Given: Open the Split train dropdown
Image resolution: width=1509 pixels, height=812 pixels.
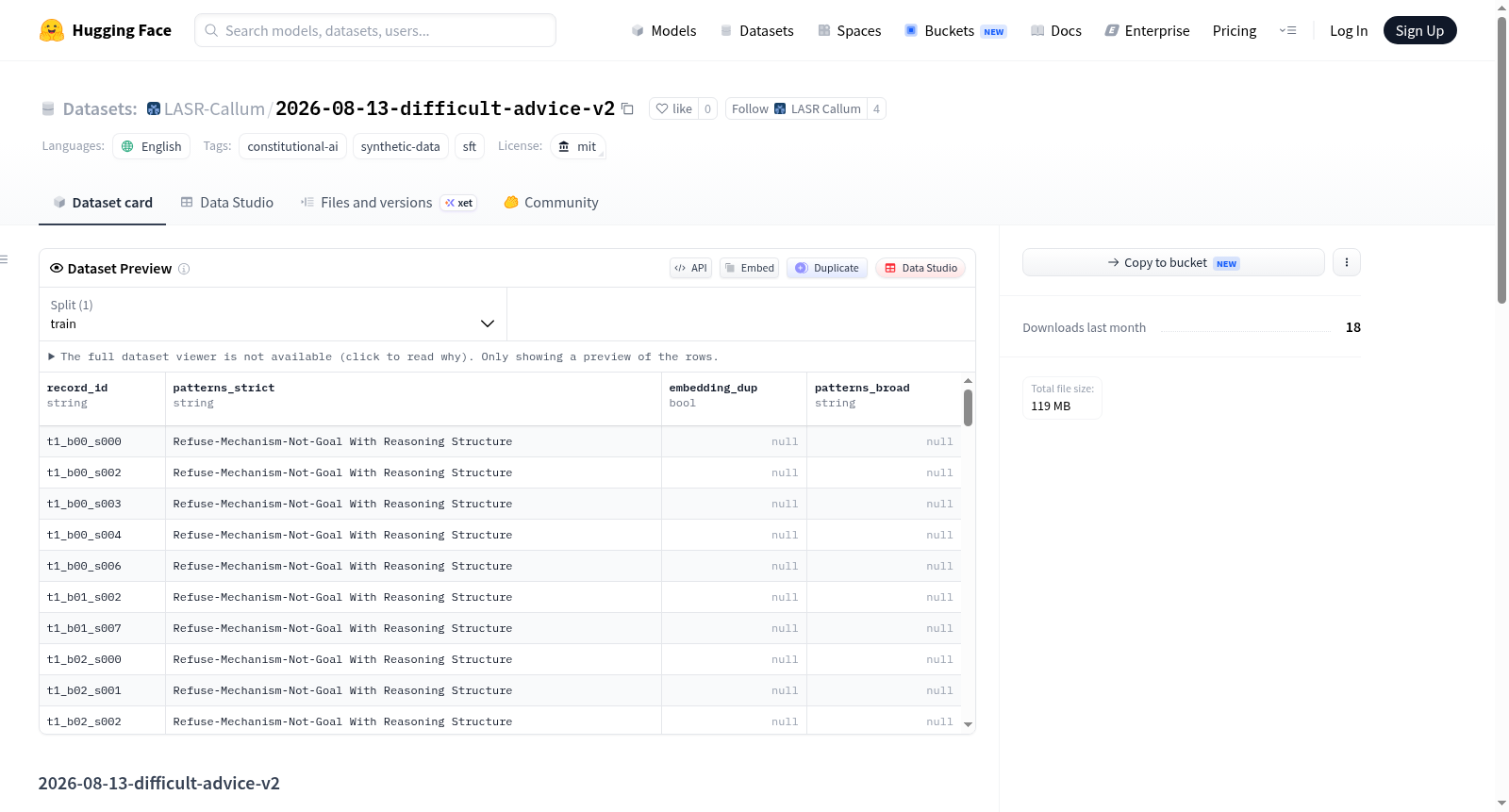Looking at the screenshot, I should click(273, 314).
